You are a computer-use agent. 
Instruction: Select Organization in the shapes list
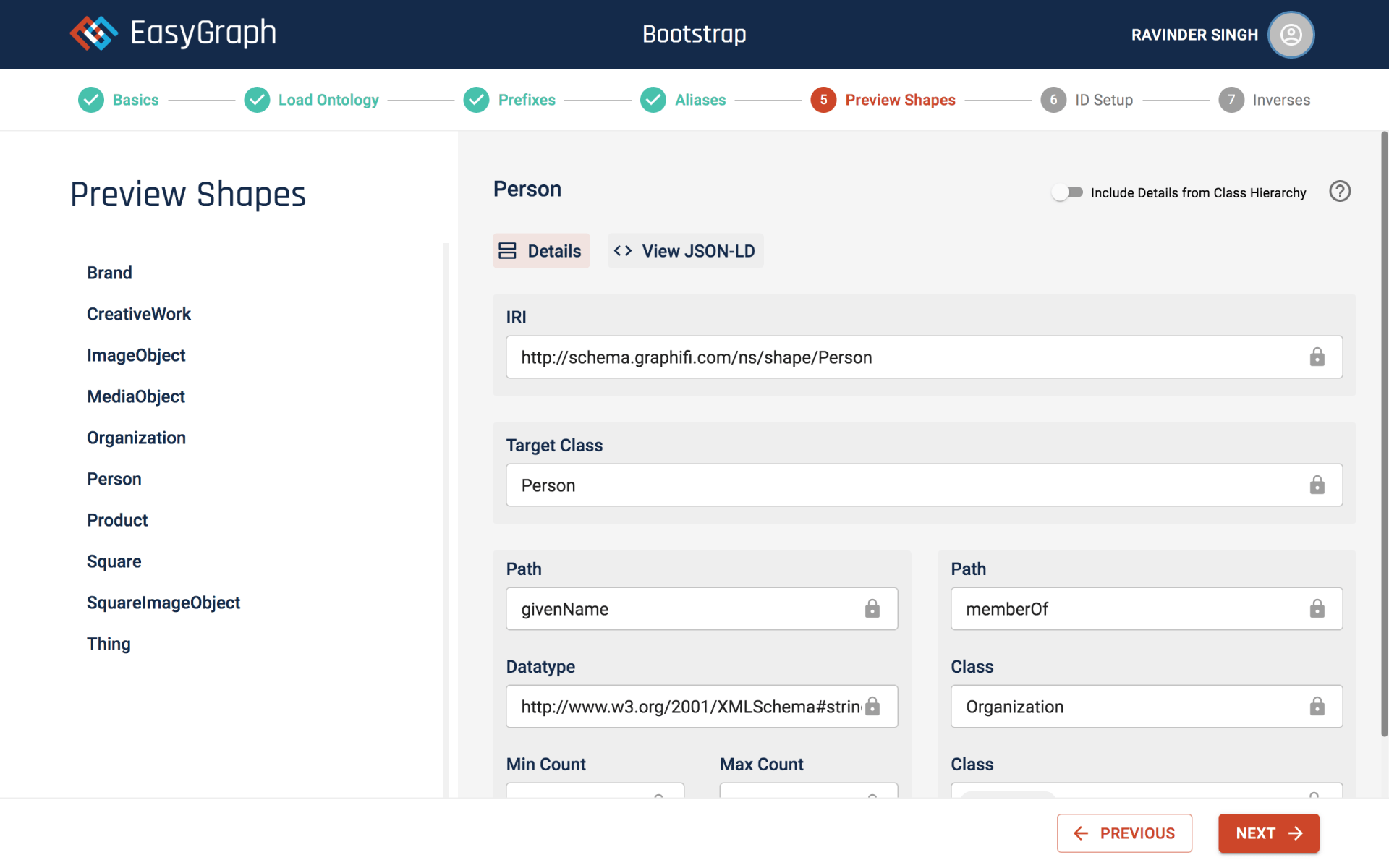tap(136, 438)
